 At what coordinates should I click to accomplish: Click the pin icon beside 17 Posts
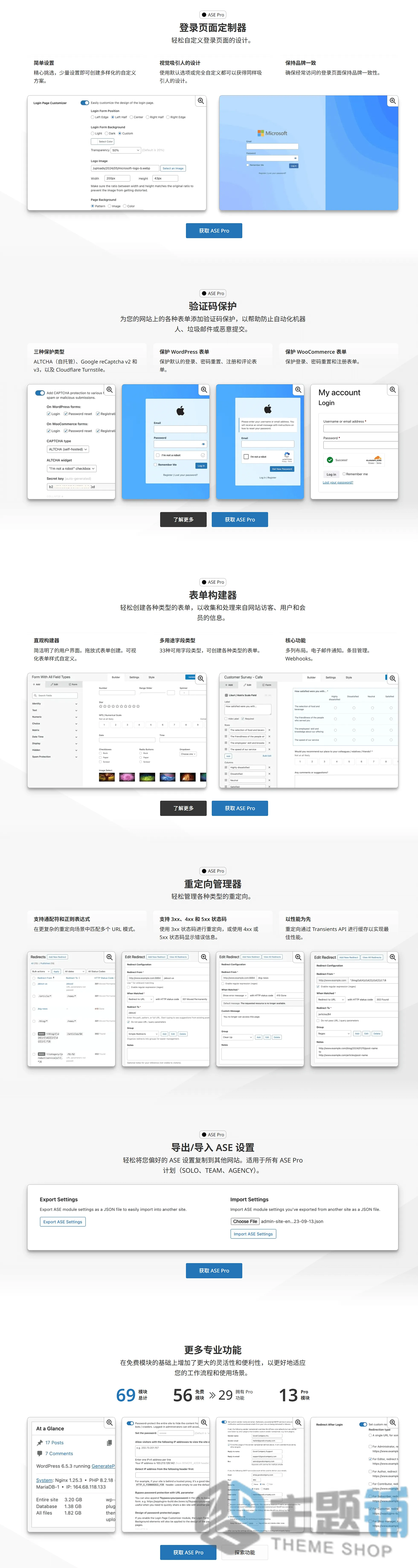click(40, 1443)
